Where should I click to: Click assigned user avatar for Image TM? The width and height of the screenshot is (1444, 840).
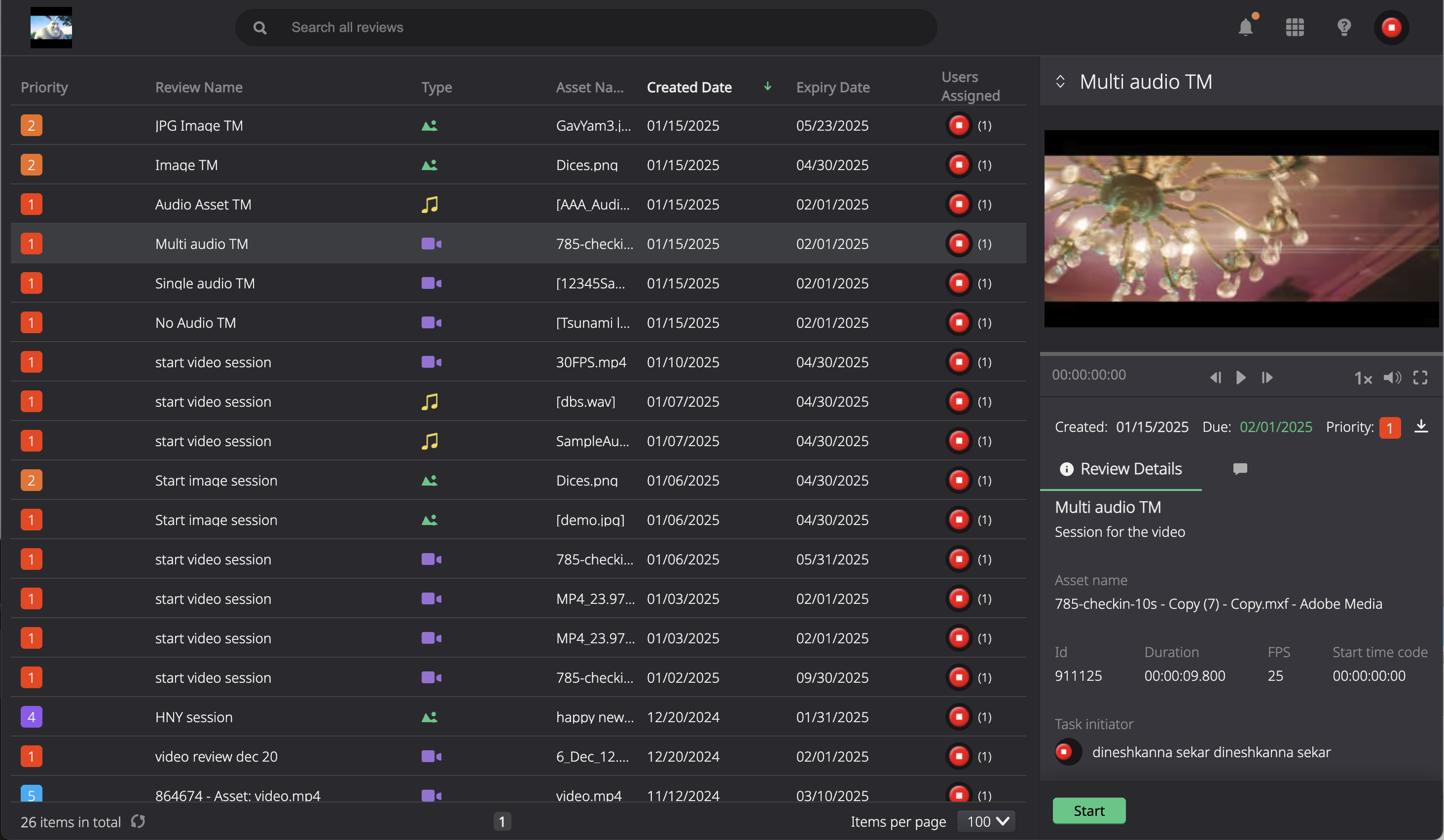[959, 165]
